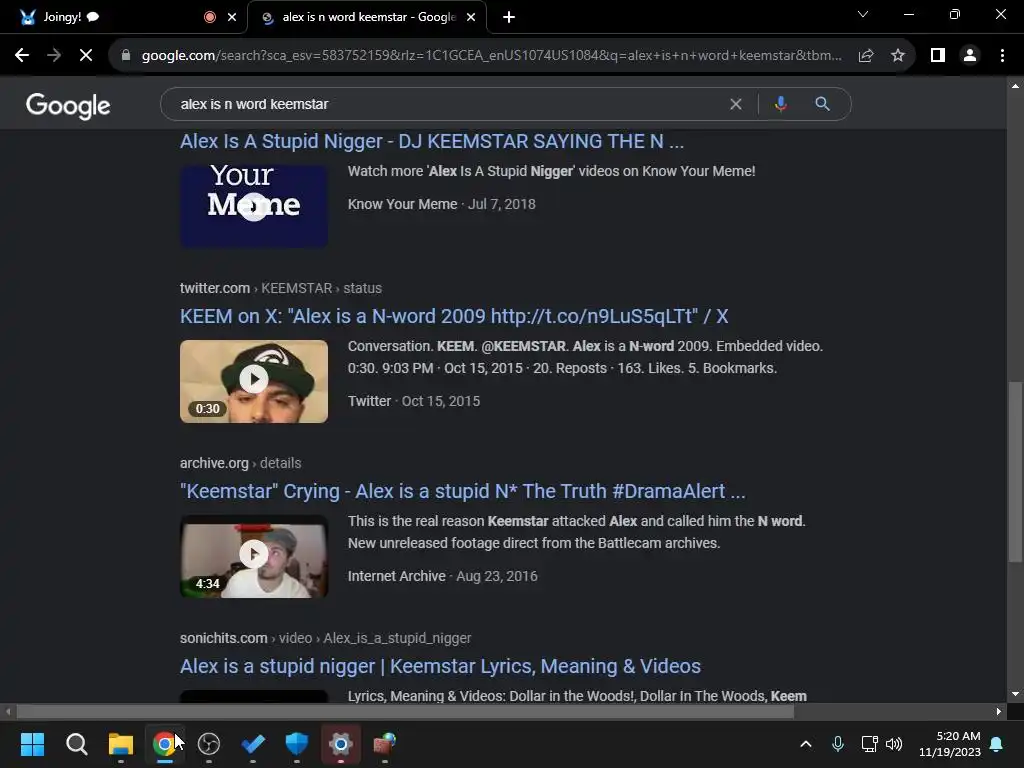Viewport: 1024px width, 768px height.
Task: Select the Google search results tab
Action: (x=367, y=18)
